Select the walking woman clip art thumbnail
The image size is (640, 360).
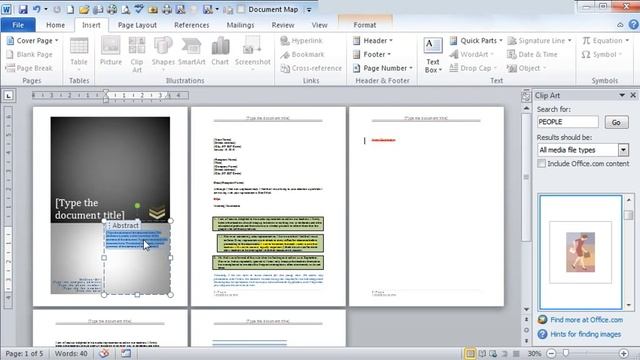point(580,252)
